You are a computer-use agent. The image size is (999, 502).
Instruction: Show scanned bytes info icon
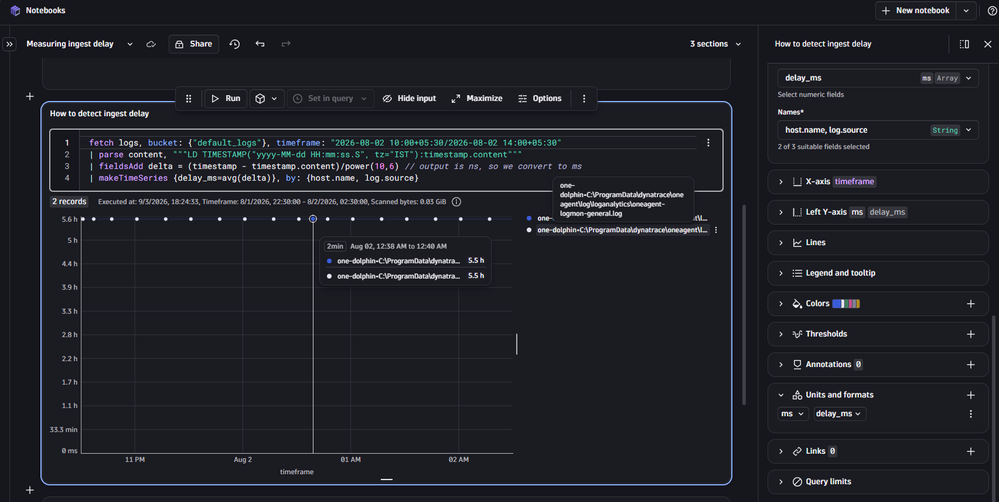456,202
